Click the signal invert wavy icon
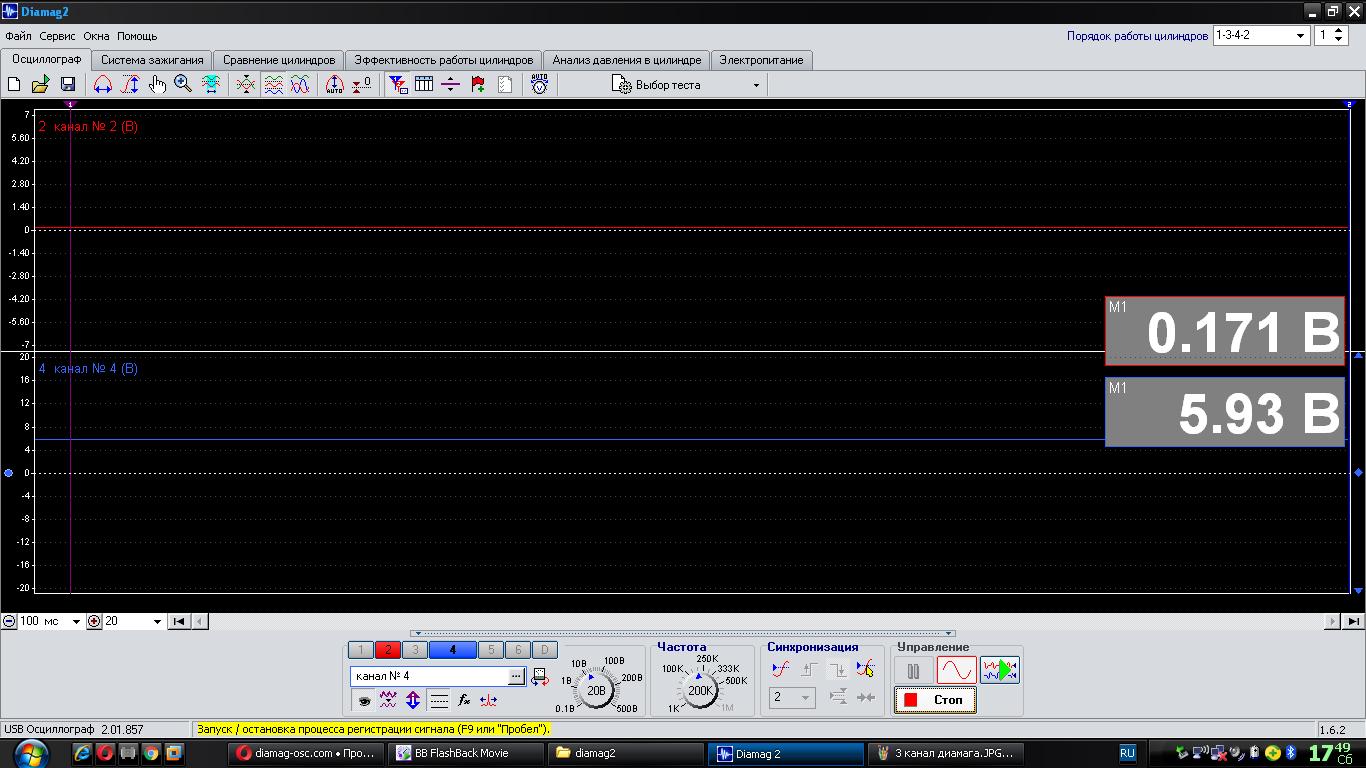Image resolution: width=1366 pixels, height=768 pixels. tap(388, 701)
